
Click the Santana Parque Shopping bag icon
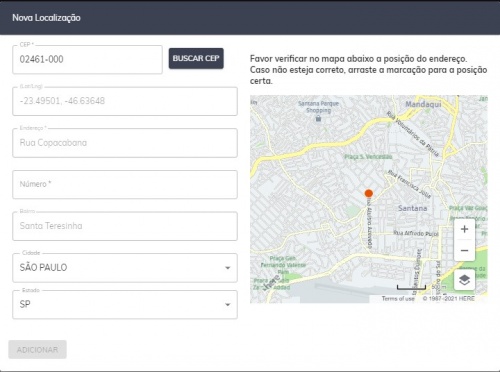318,118
